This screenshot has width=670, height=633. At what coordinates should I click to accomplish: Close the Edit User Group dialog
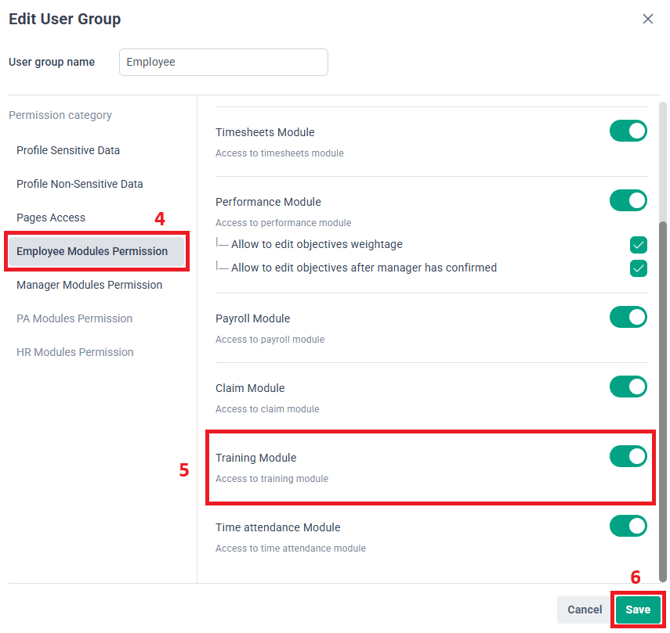(648, 19)
